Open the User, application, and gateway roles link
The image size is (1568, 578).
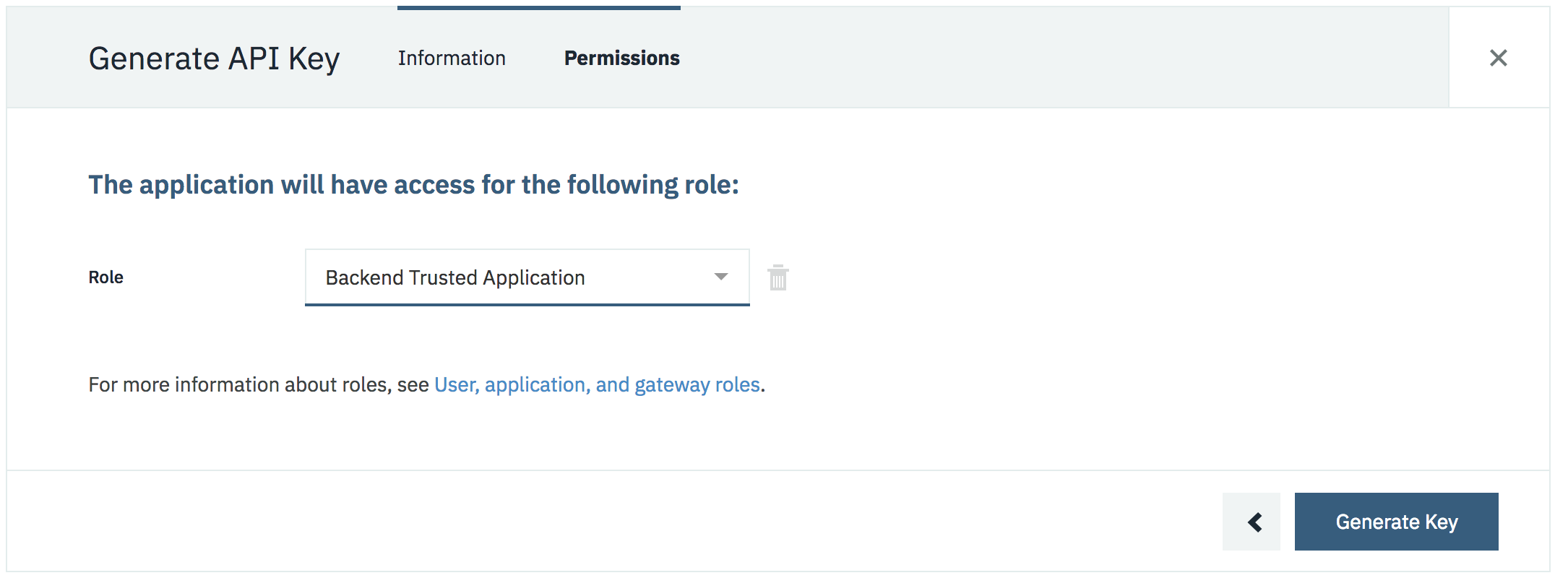pyautogui.click(x=597, y=384)
